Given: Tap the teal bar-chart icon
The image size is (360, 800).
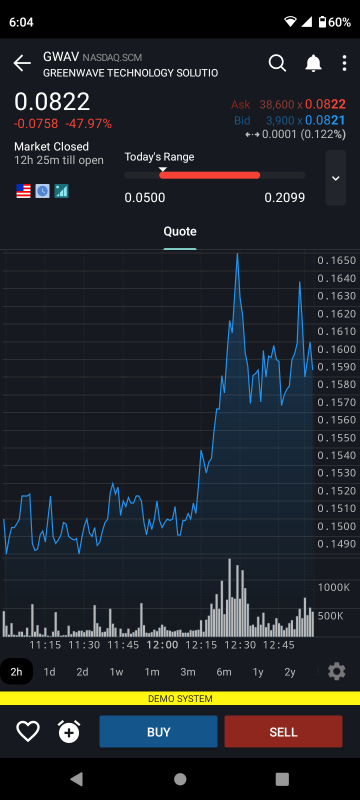Looking at the screenshot, I should tap(61, 191).
